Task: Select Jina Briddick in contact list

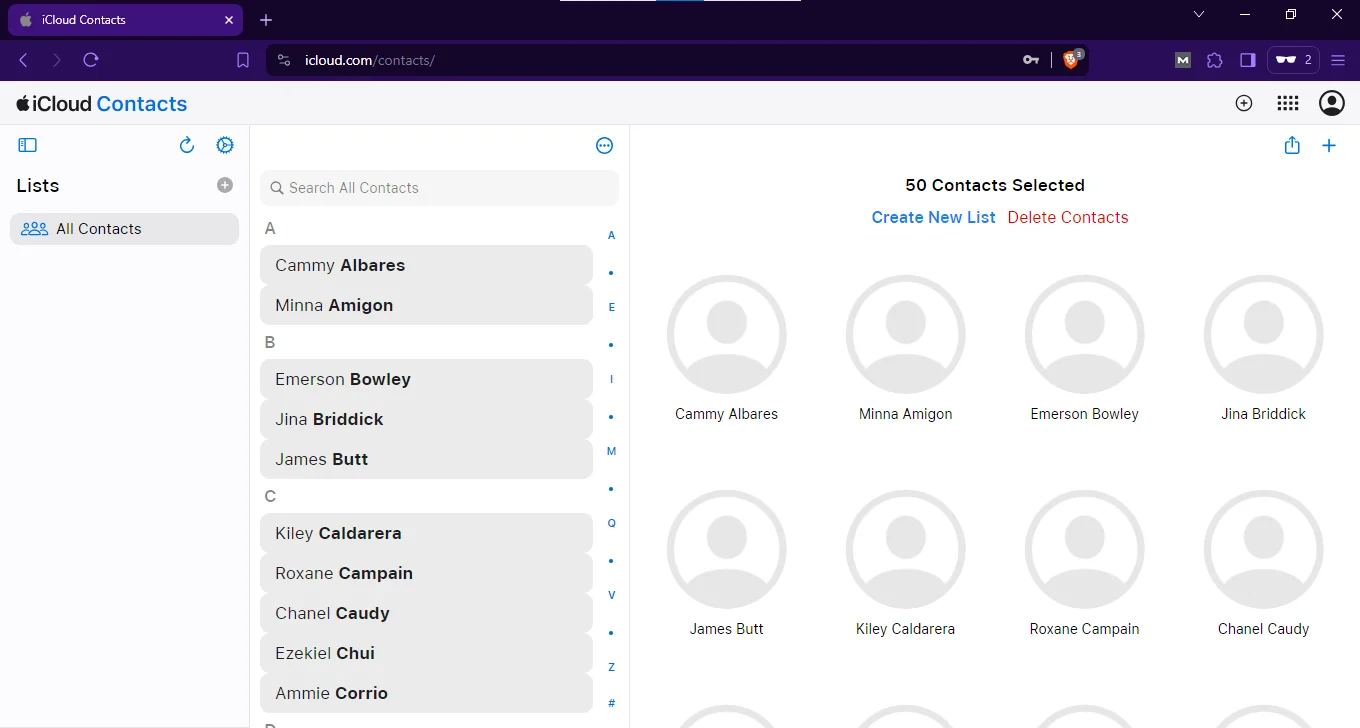Action: 426,419
